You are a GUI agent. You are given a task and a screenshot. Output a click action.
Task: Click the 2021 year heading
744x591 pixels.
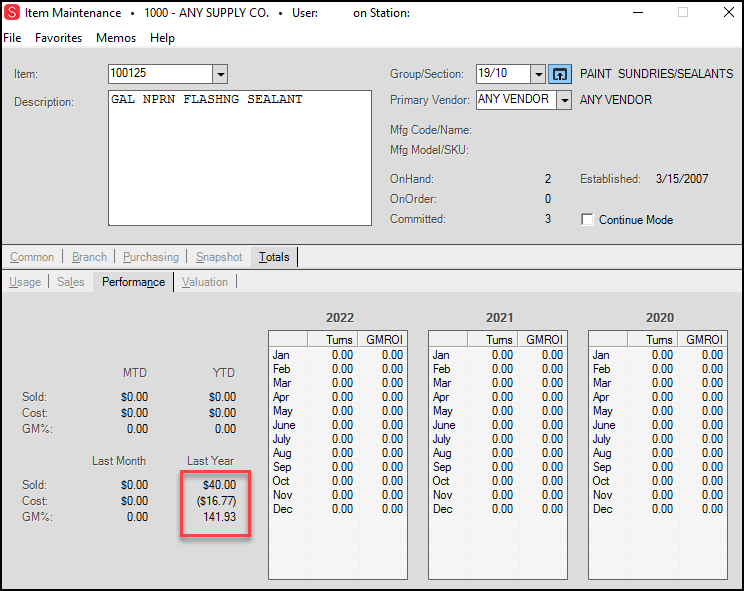pos(500,318)
